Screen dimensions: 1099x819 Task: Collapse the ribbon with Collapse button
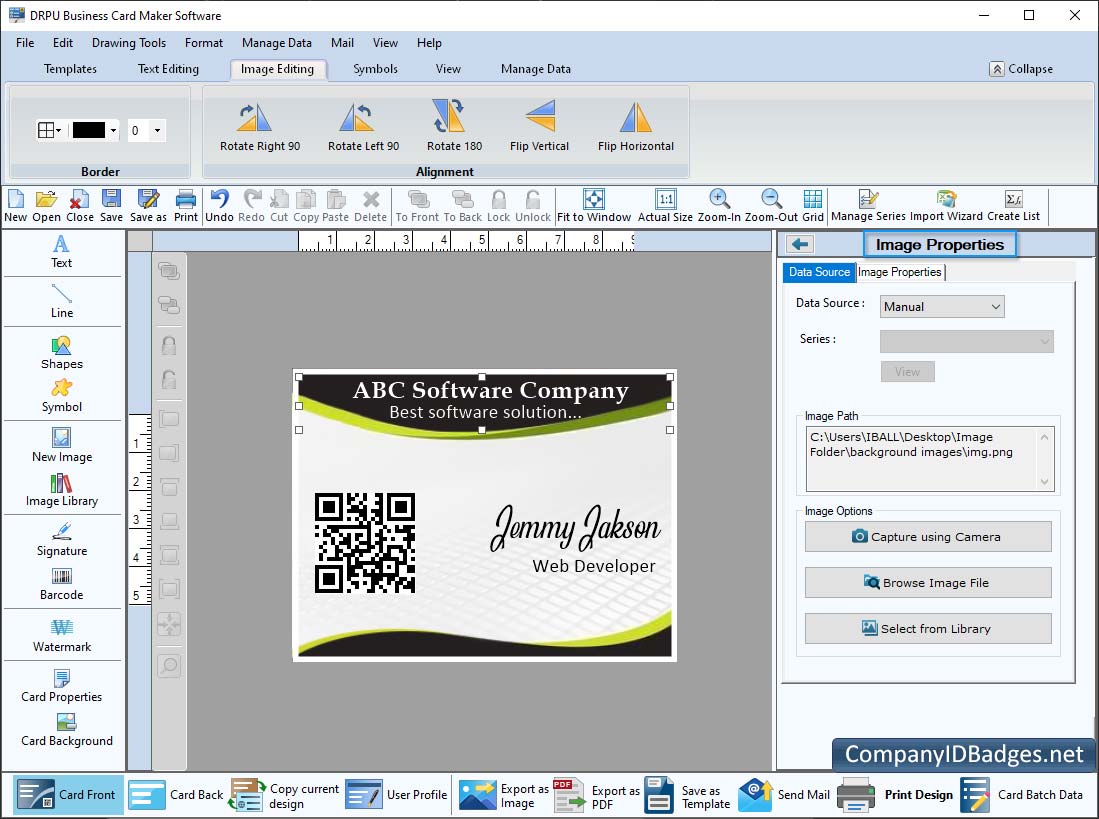tap(1021, 69)
